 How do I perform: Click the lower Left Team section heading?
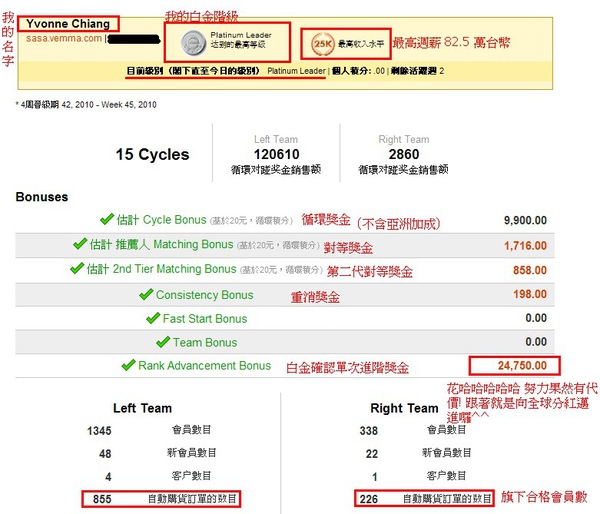point(142,408)
